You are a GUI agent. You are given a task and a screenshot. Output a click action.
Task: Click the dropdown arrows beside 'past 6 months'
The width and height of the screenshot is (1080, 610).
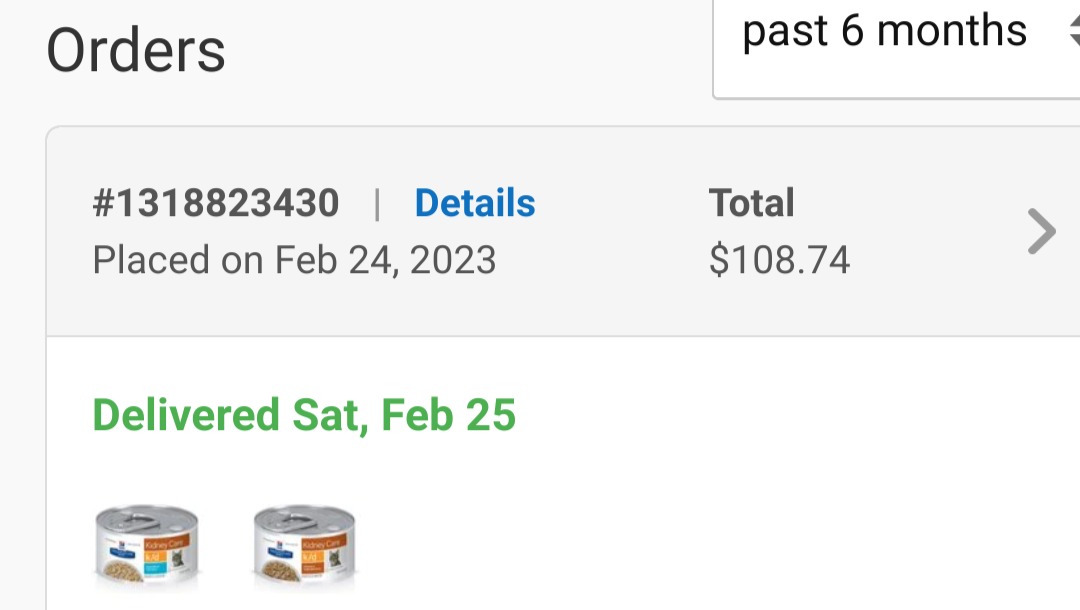point(1074,31)
